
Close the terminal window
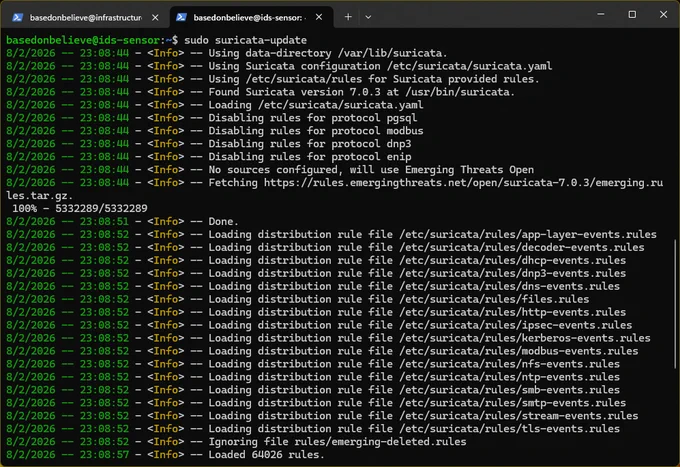coord(664,14)
